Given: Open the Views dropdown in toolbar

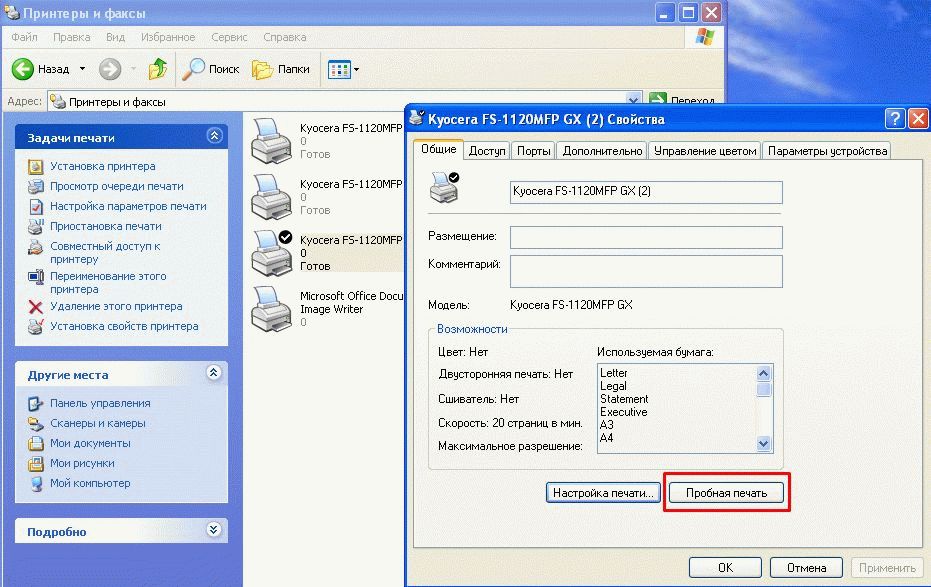Looking at the screenshot, I should click(x=344, y=69).
